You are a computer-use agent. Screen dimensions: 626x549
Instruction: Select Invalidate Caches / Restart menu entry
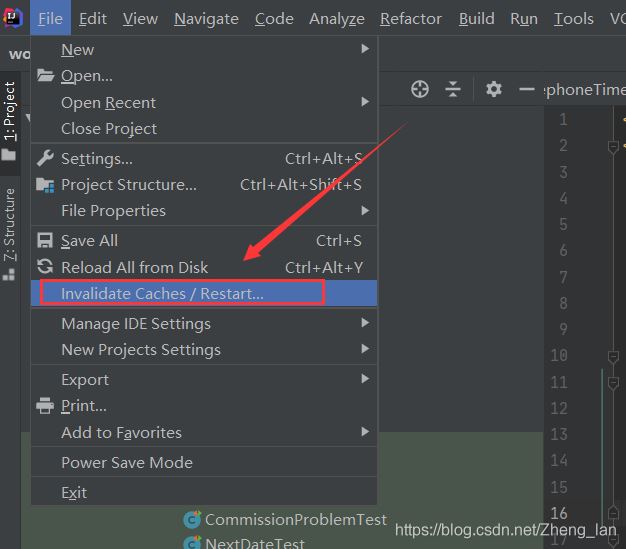[x=162, y=293]
